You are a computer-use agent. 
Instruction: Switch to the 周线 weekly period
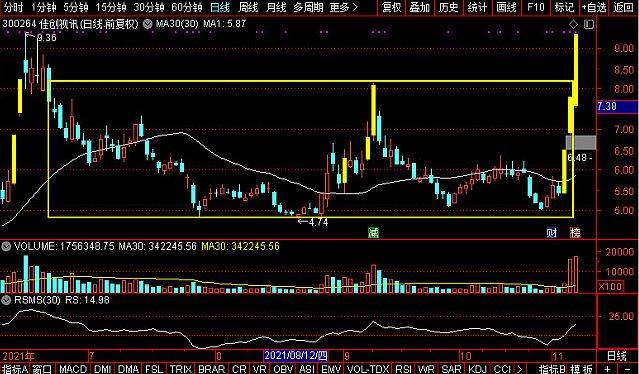click(x=248, y=7)
